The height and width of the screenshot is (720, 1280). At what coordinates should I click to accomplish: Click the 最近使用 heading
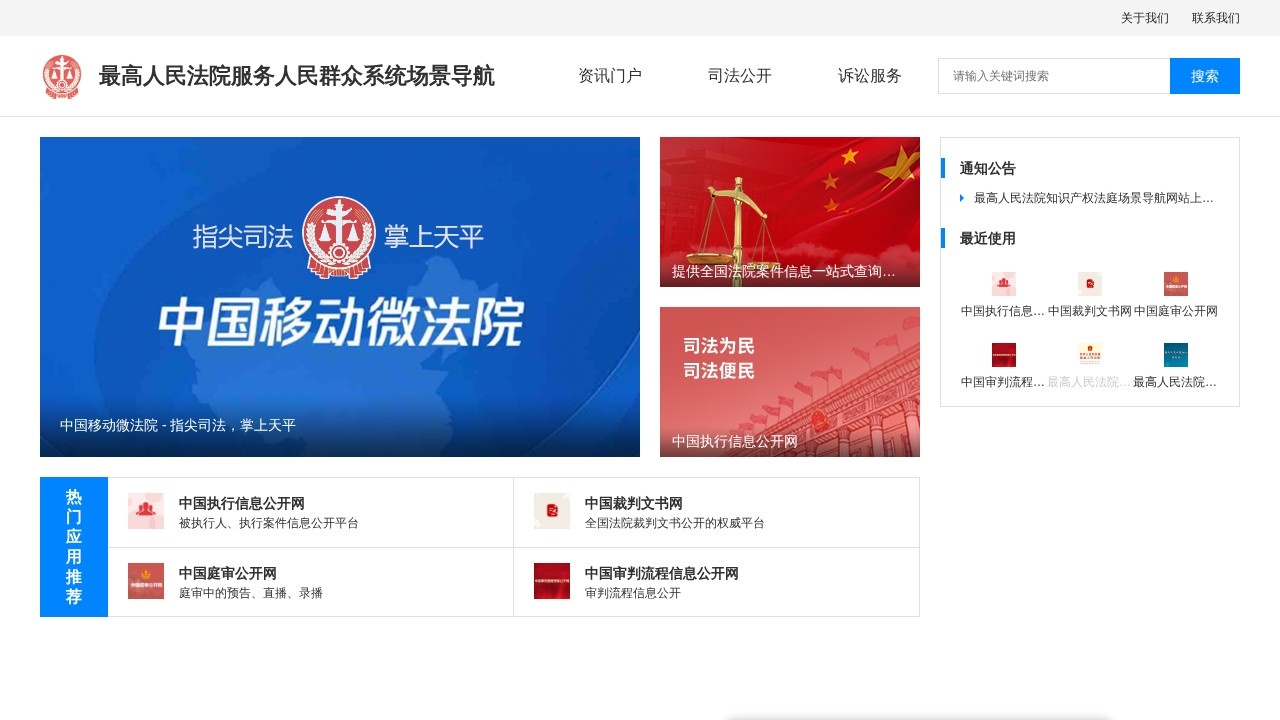pos(988,238)
